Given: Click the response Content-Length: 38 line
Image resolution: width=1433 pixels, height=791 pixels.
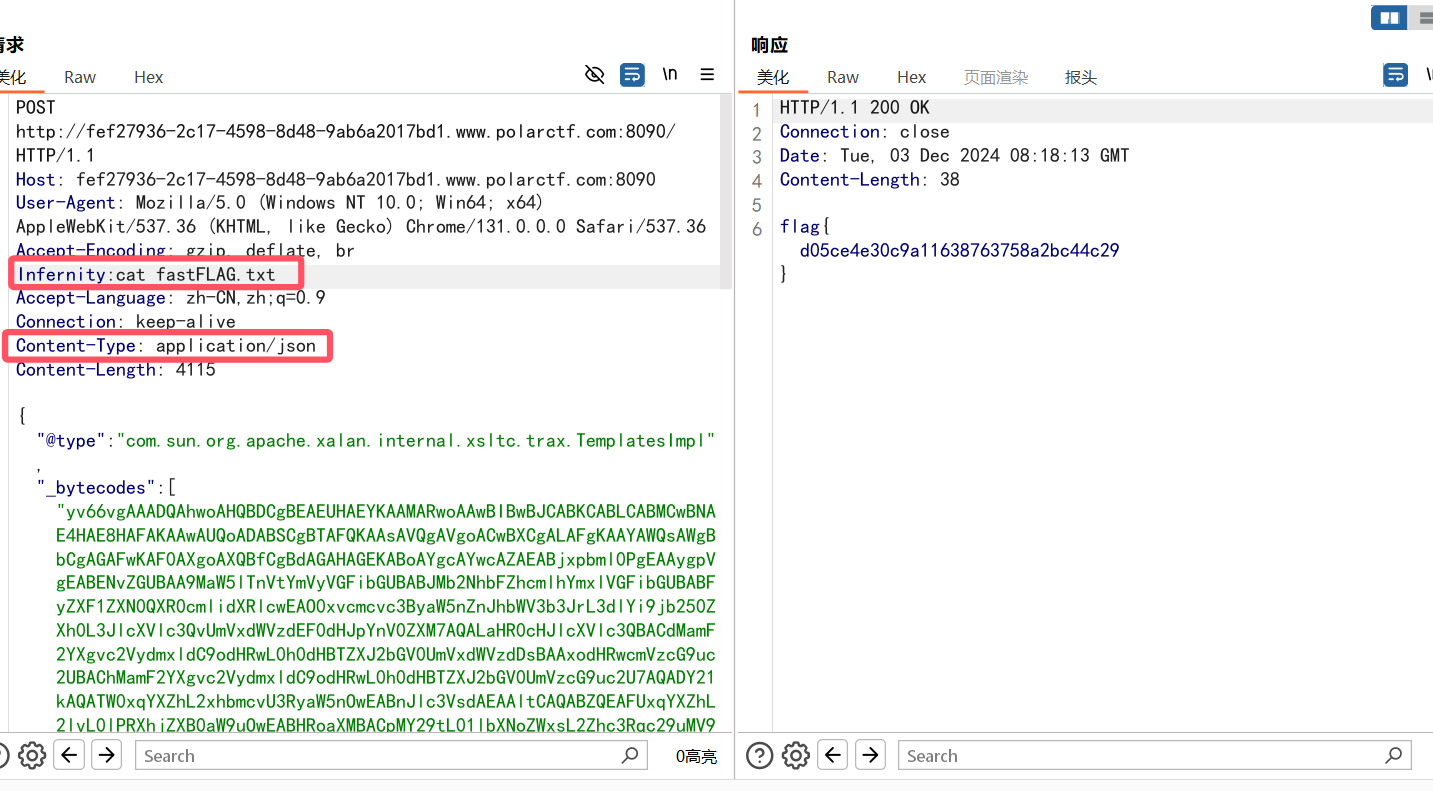Looking at the screenshot, I should coord(870,180).
